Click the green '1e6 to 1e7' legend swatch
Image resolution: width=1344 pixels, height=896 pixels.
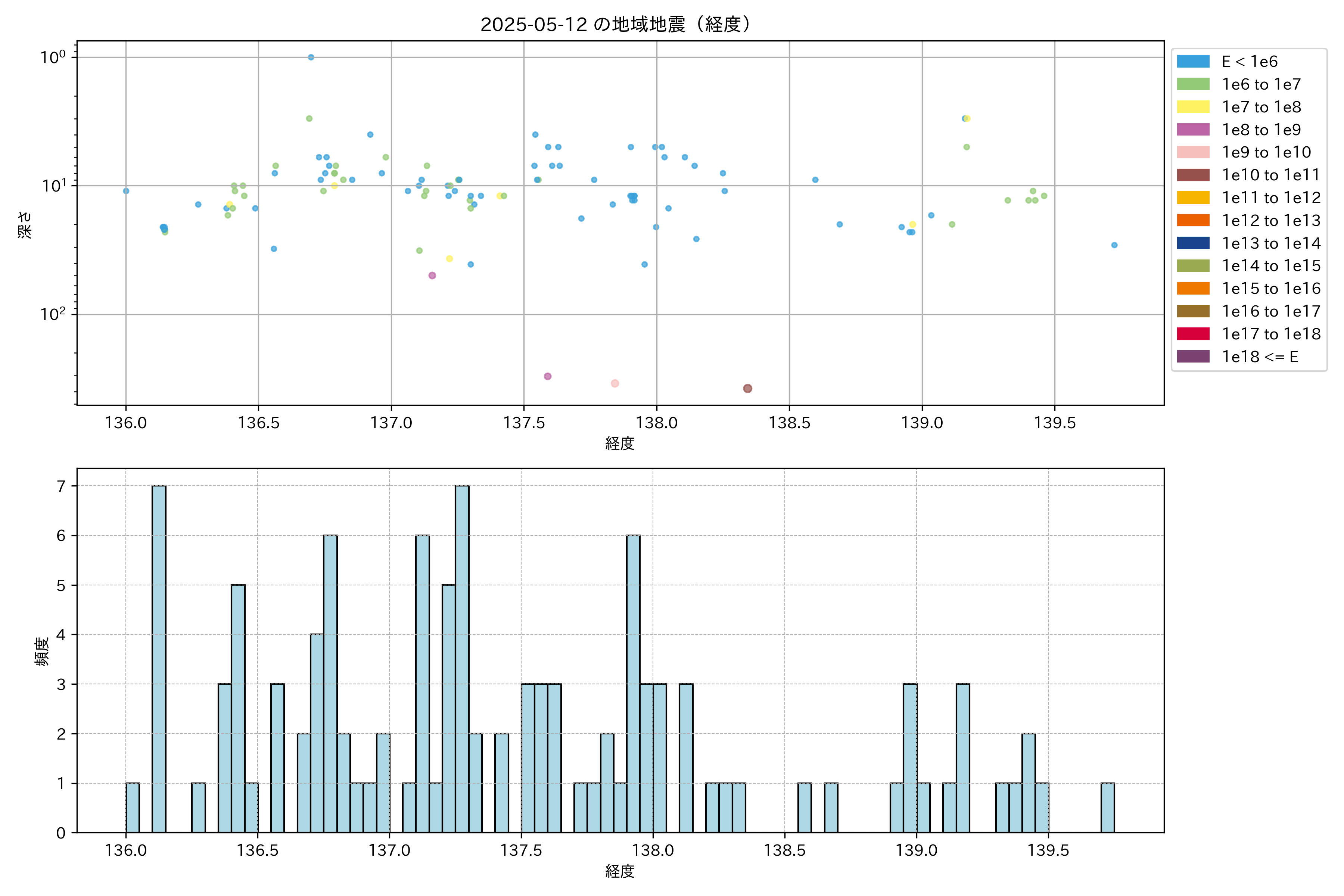pyautogui.click(x=1192, y=85)
